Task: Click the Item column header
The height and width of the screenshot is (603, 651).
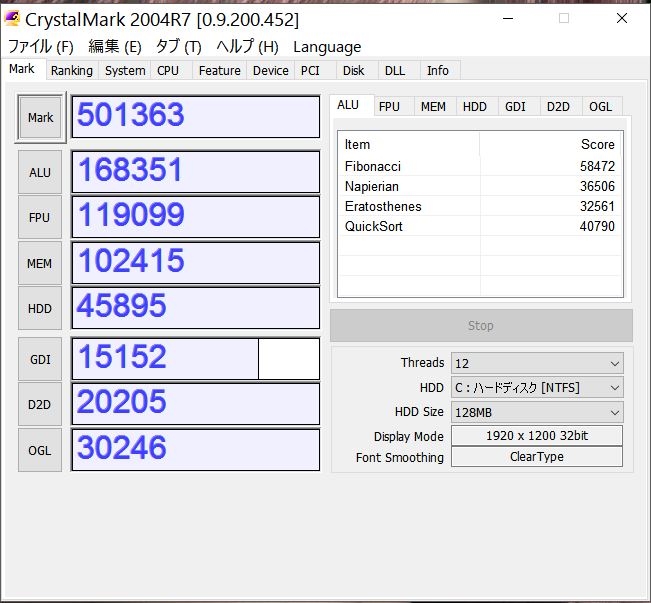Action: tap(409, 145)
